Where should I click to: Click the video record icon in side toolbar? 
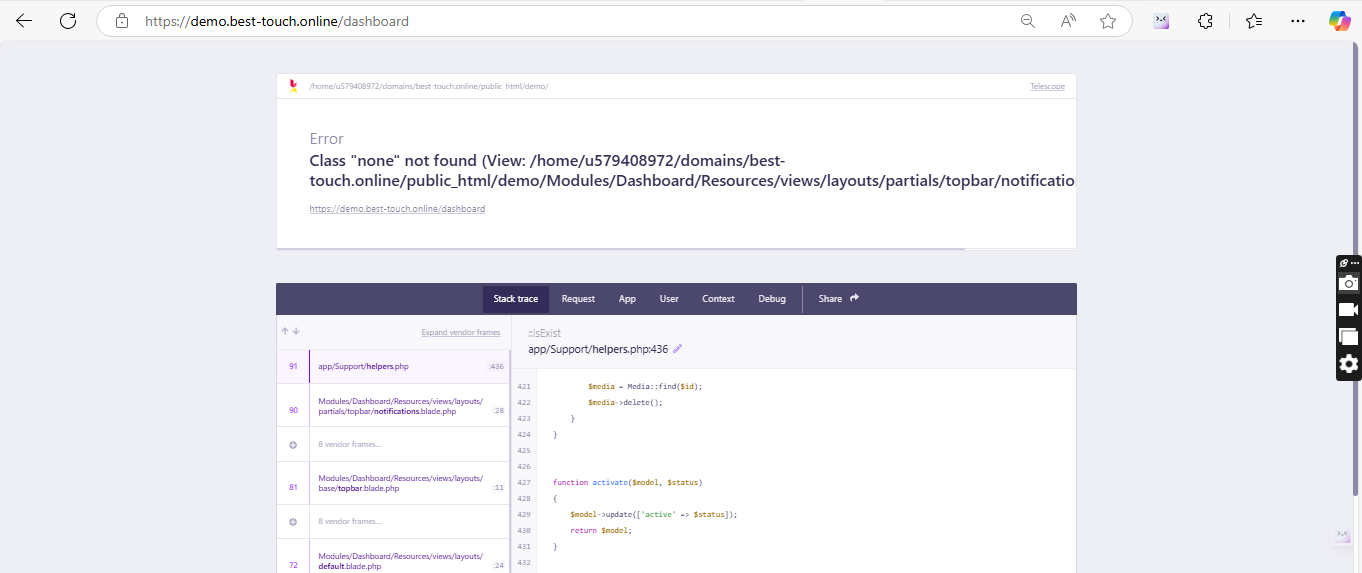click(1348, 310)
